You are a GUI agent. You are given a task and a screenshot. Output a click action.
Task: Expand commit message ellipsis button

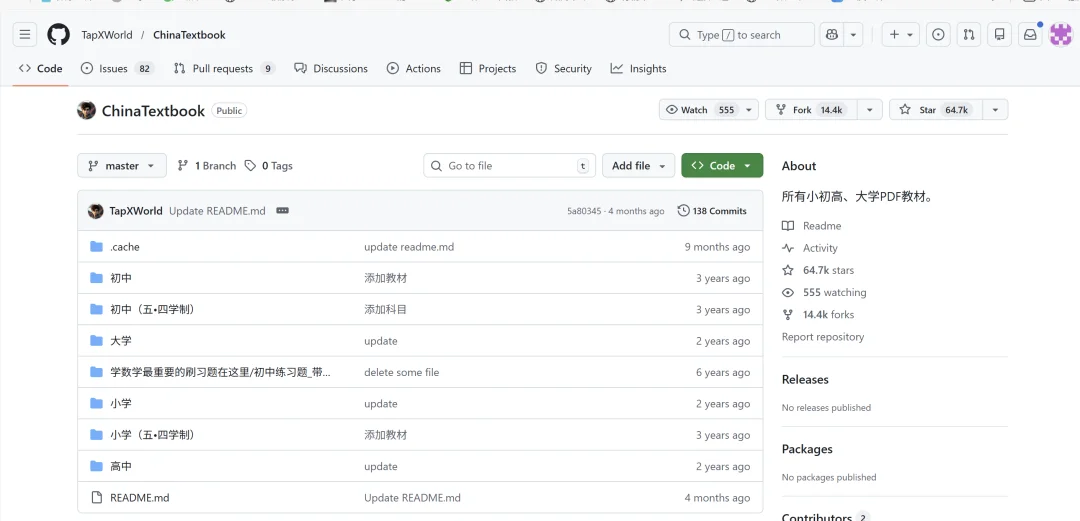click(x=282, y=211)
